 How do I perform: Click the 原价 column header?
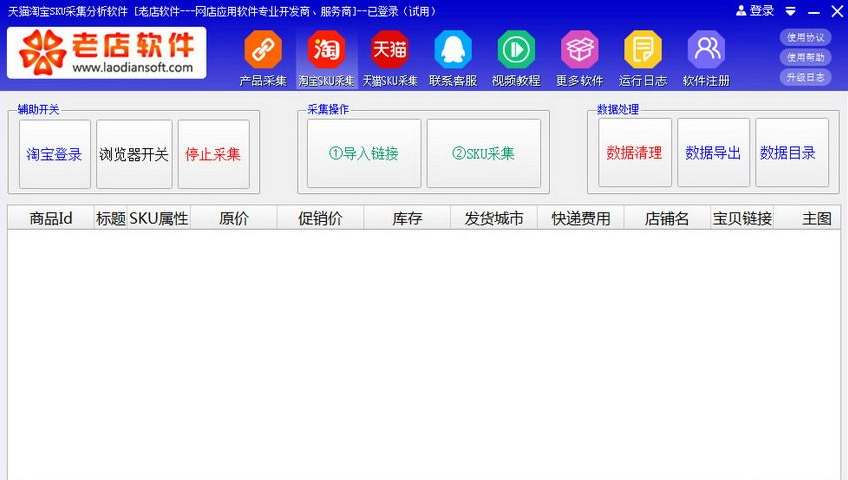[234, 218]
